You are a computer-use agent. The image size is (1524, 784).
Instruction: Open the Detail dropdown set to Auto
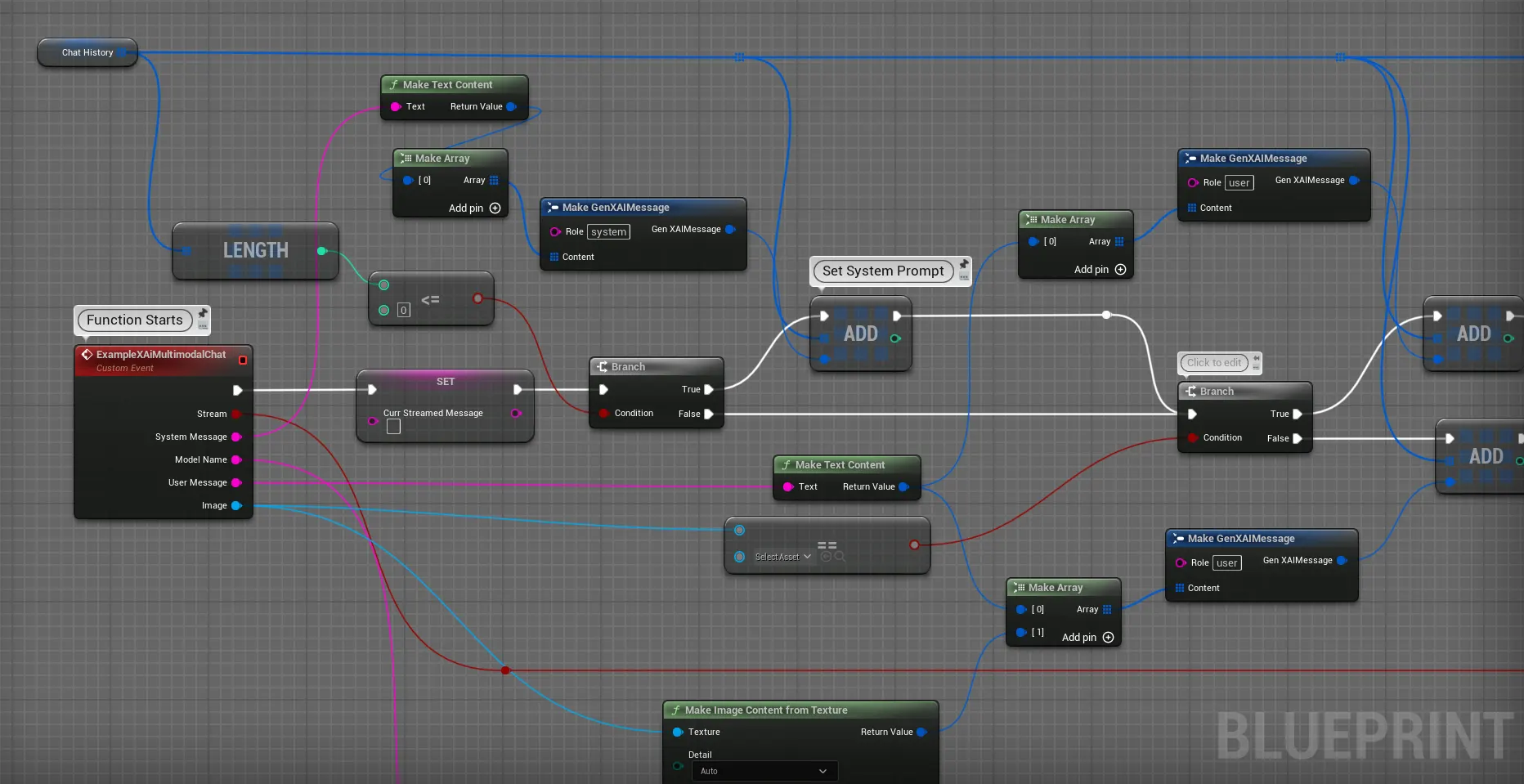pos(764,771)
